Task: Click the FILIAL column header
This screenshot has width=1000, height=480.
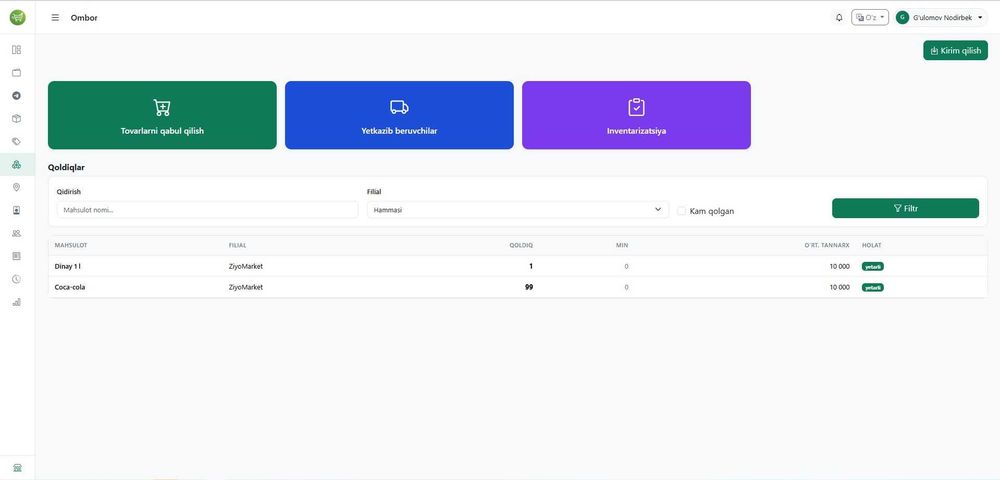Action: (x=237, y=245)
